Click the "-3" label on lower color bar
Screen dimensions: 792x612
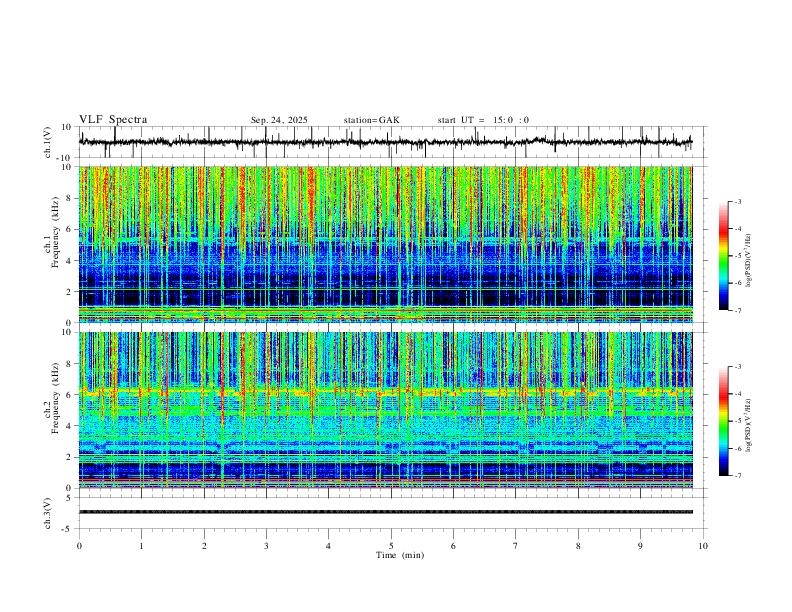[x=737, y=367]
